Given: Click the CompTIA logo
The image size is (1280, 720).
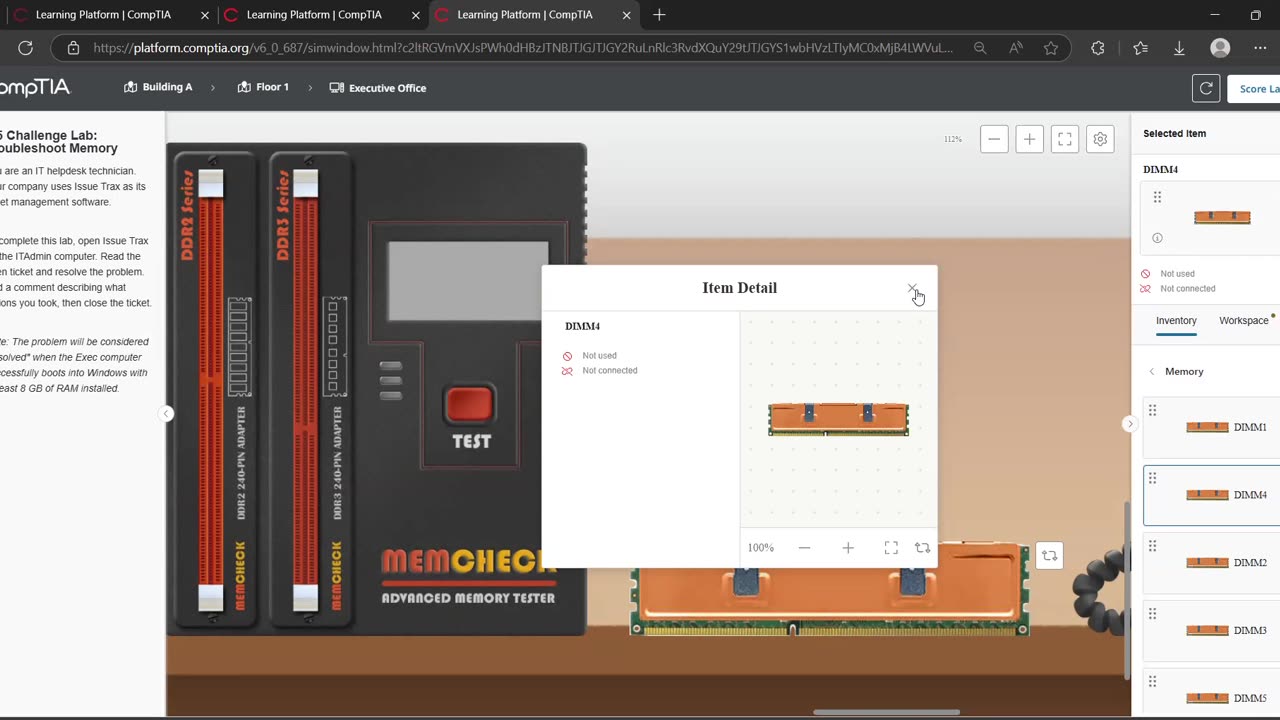Looking at the screenshot, I should coord(35,88).
